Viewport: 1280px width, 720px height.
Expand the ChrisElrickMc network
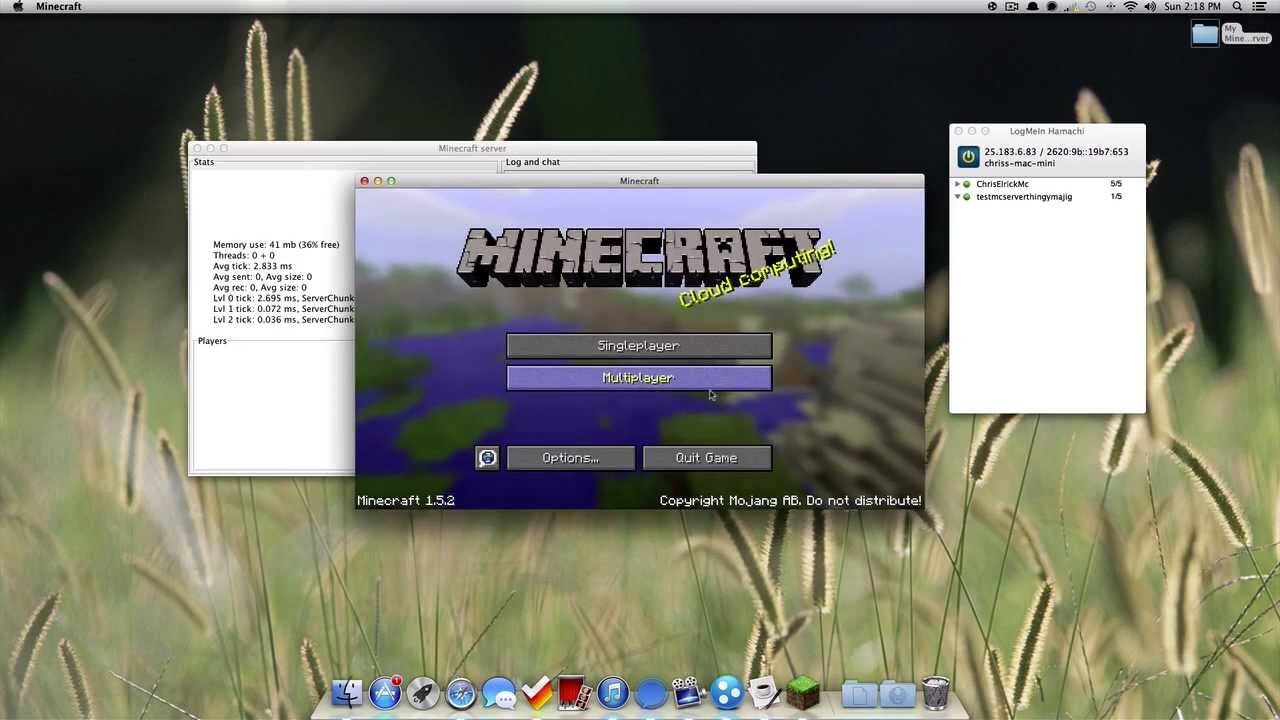957,184
